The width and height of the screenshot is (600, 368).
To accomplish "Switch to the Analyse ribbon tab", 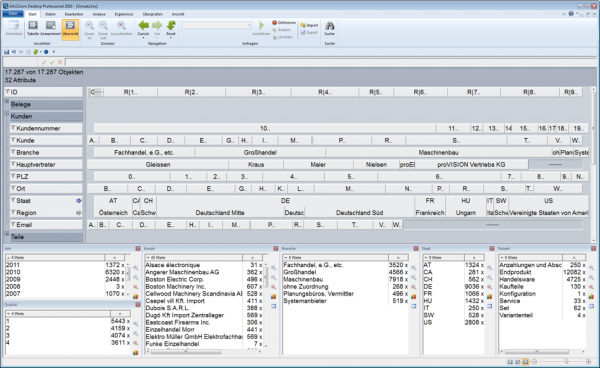I will [99, 14].
